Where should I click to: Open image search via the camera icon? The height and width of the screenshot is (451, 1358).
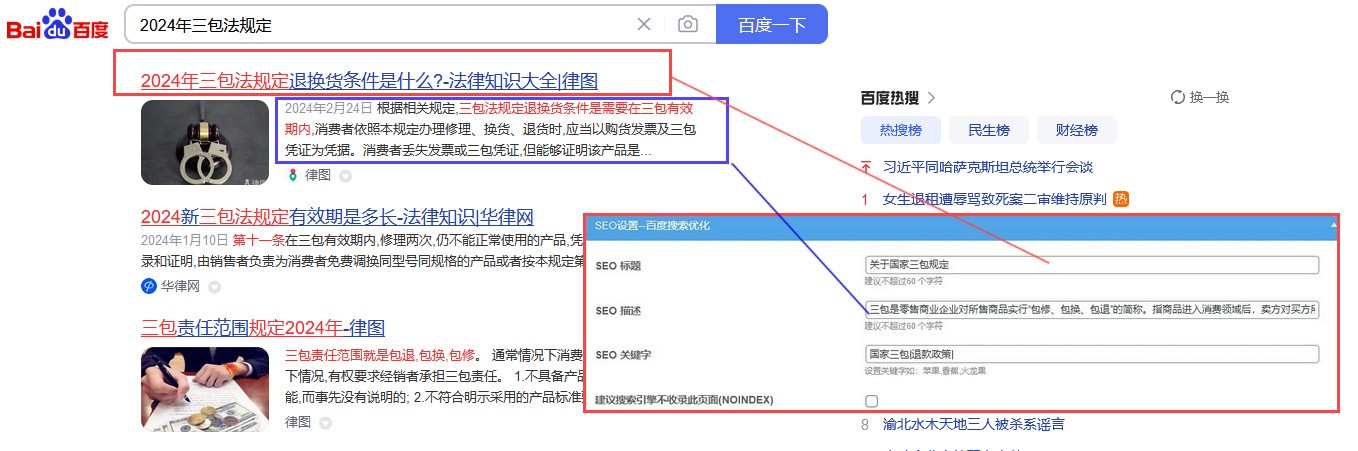[687, 25]
